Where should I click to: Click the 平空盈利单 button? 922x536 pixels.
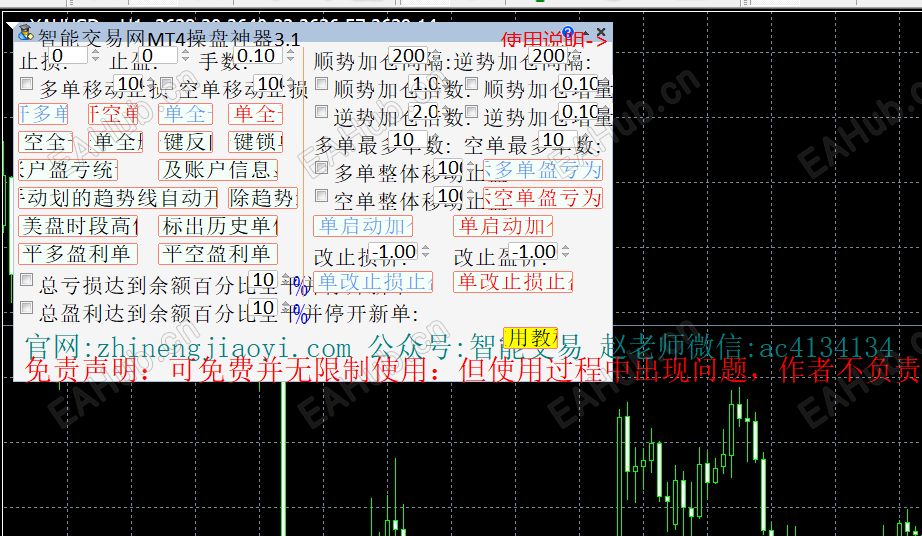(x=218, y=254)
